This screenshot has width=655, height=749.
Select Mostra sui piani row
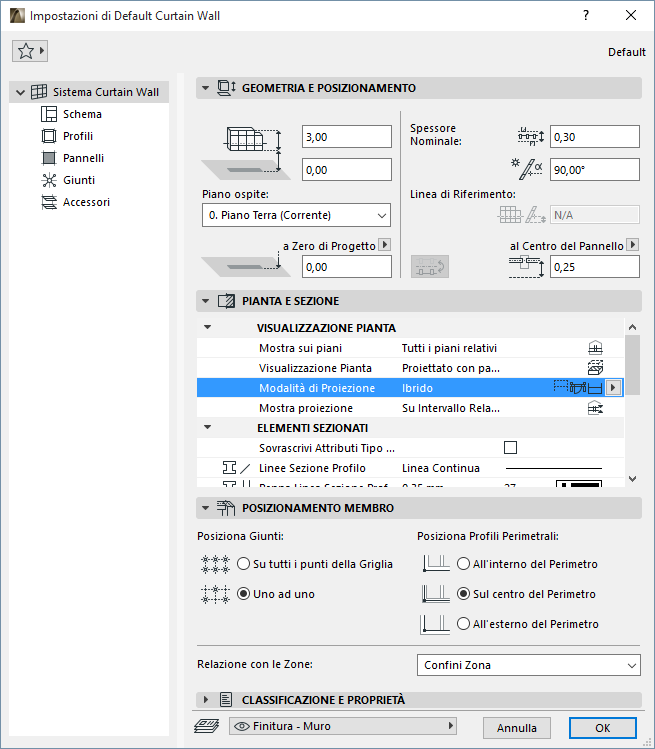pos(410,348)
